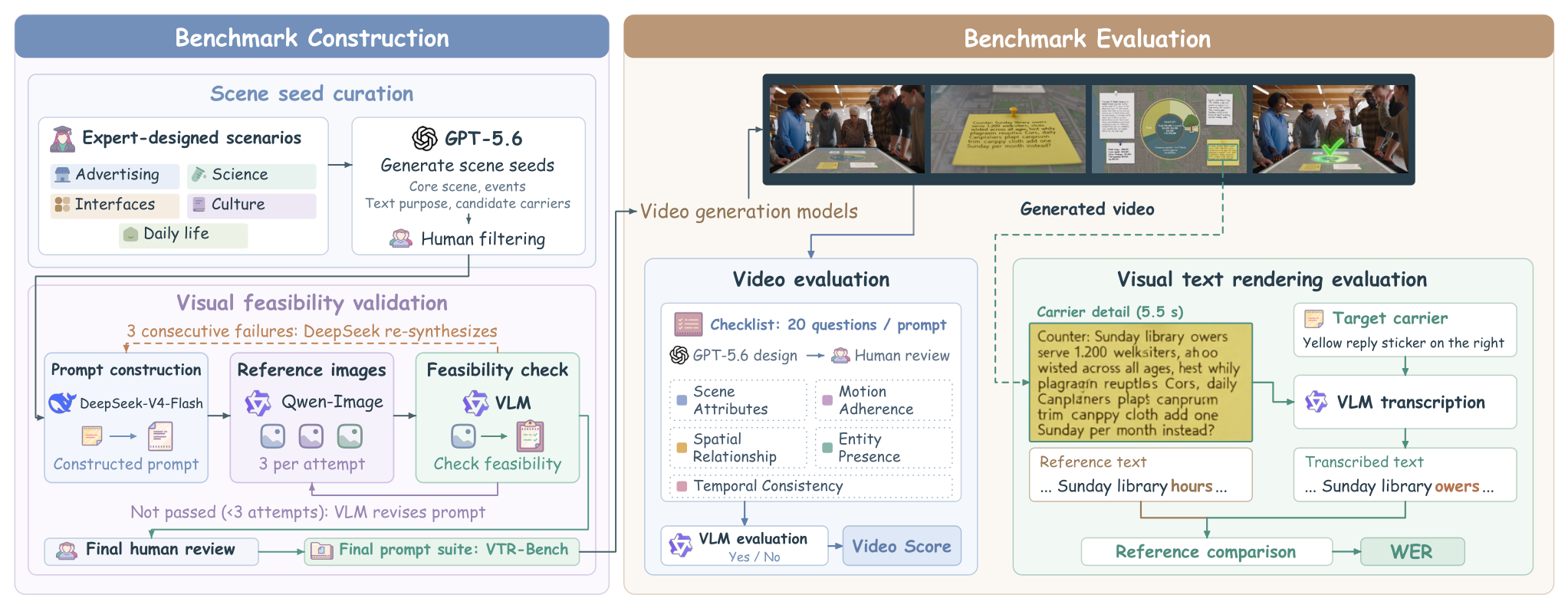Click the graduate icon beside Expert-designed scenarios
This screenshot has height=608, width=1568.
coord(62,139)
